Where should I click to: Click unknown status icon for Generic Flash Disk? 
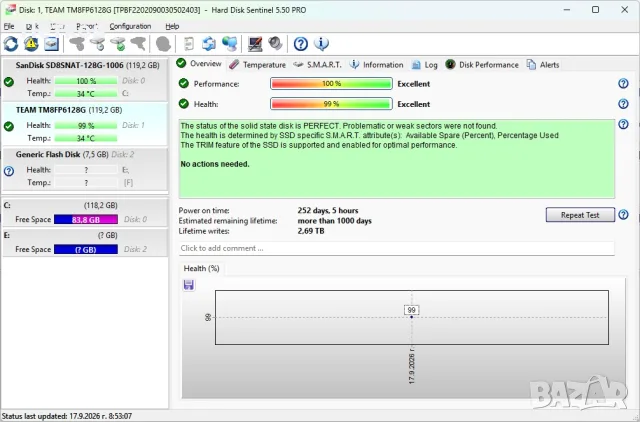tap(9, 171)
